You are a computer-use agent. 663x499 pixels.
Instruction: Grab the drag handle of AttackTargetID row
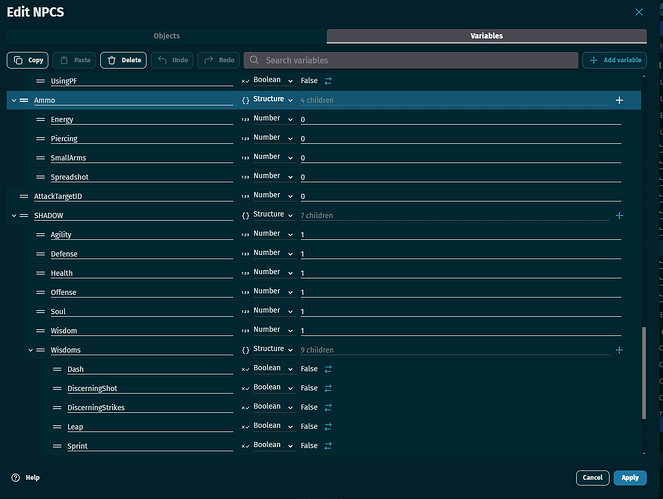point(24,196)
